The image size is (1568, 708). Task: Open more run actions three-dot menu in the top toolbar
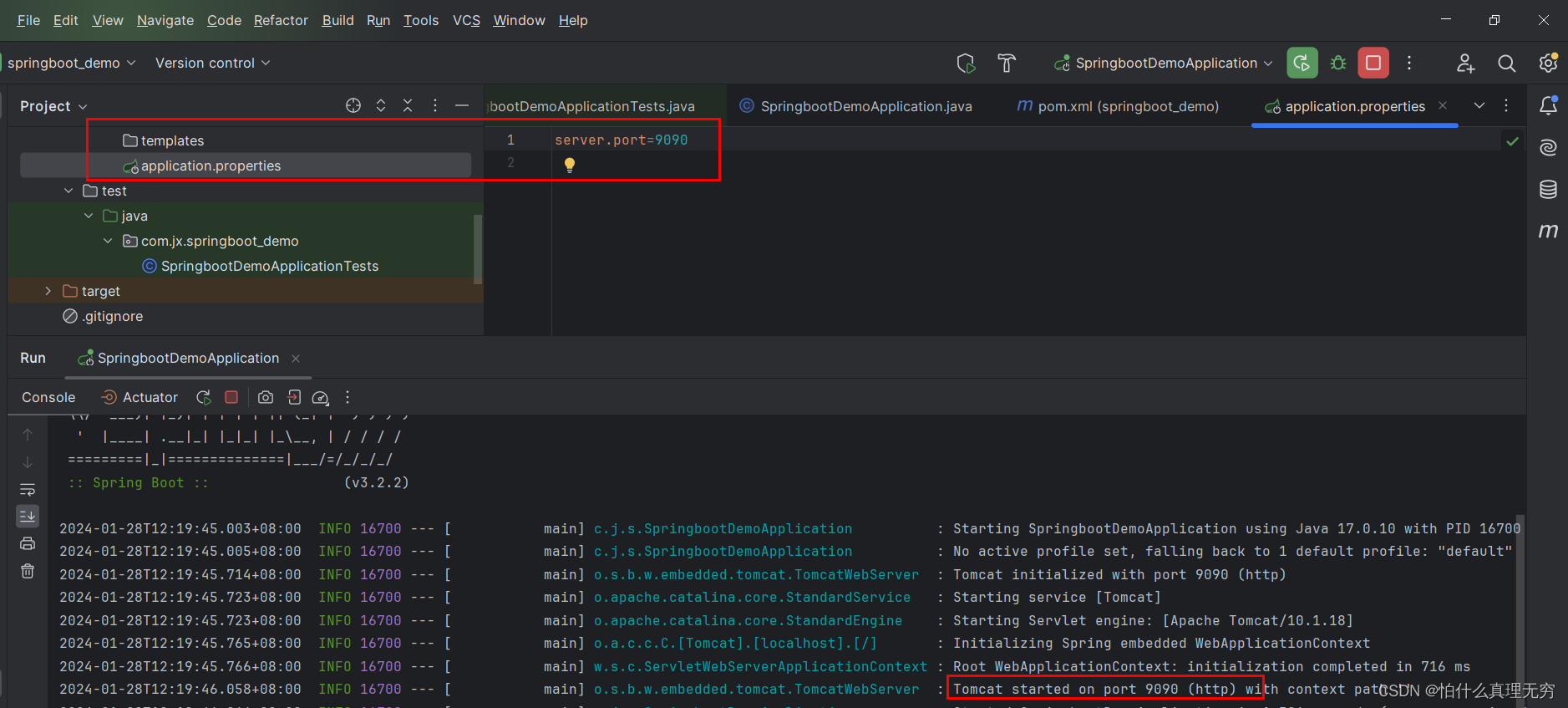(x=1409, y=63)
